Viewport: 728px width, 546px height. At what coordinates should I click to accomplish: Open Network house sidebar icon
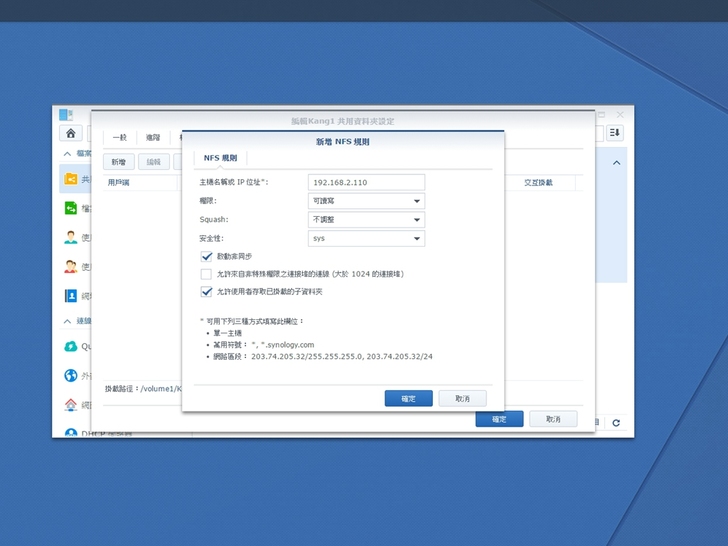(71, 404)
